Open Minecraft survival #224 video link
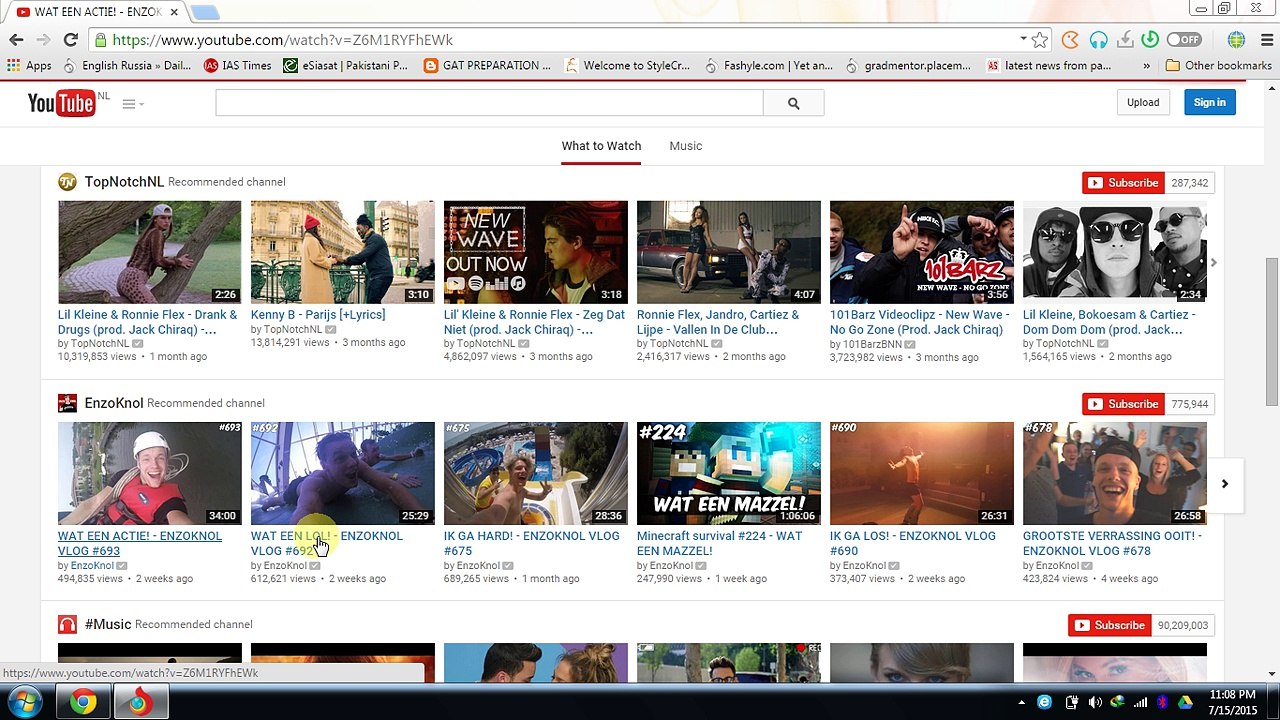Image resolution: width=1280 pixels, height=720 pixels. tap(719, 543)
